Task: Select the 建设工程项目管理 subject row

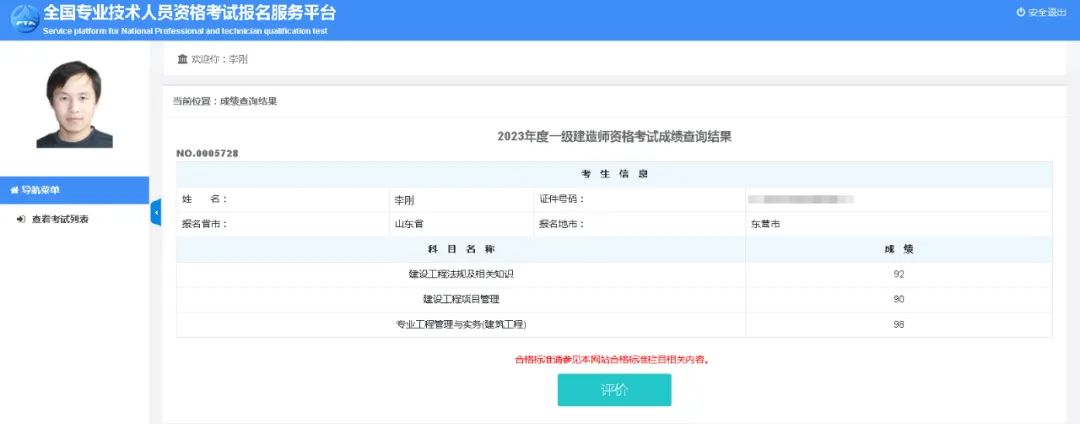Action: [x=461, y=299]
